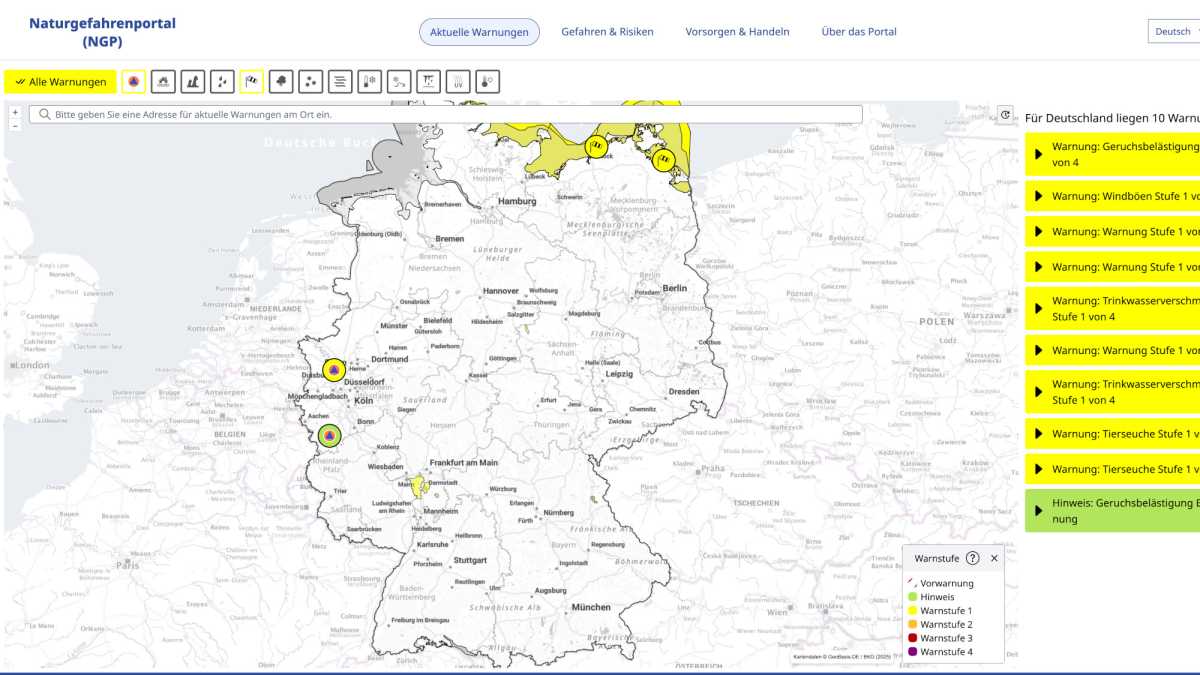Select the wind flag filter icon
This screenshot has height=675, width=1200.
250,81
